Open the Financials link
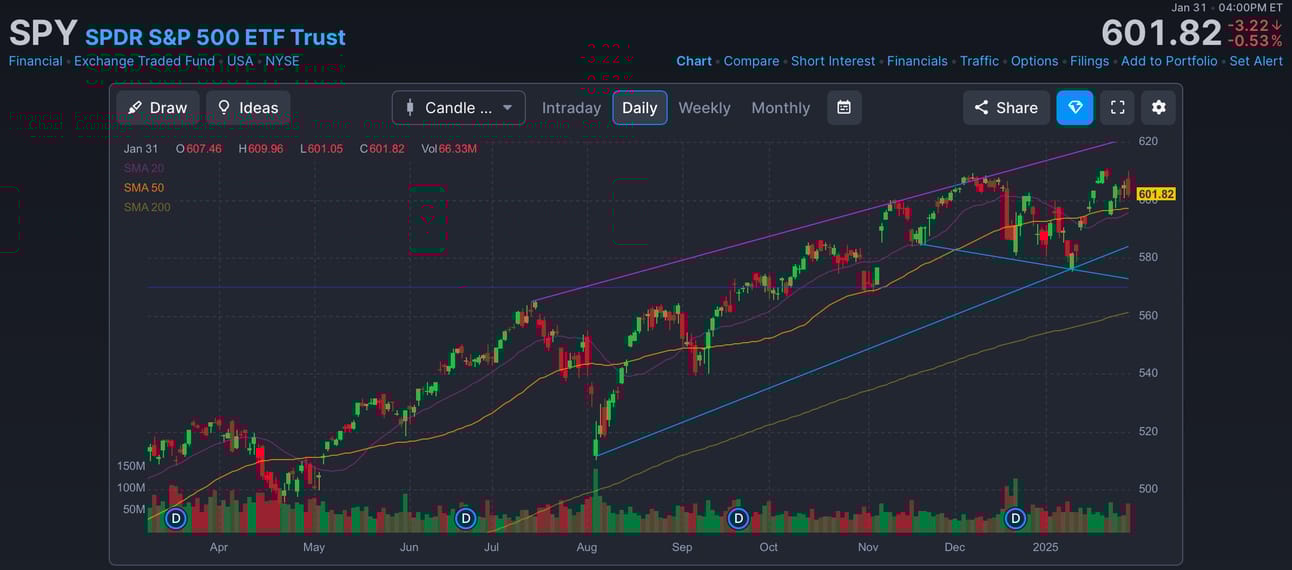This screenshot has width=1292, height=570. click(x=917, y=61)
